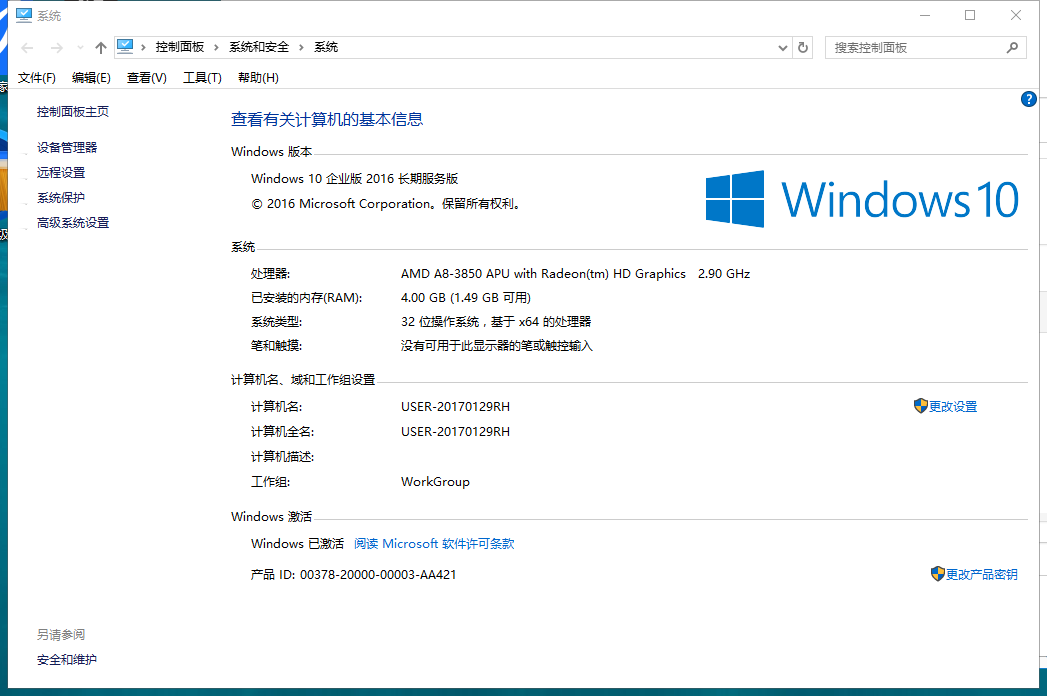Viewport: 1047px width, 696px height.
Task: Click the 查看有关计算机的基本信息 heading
Action: point(327,120)
